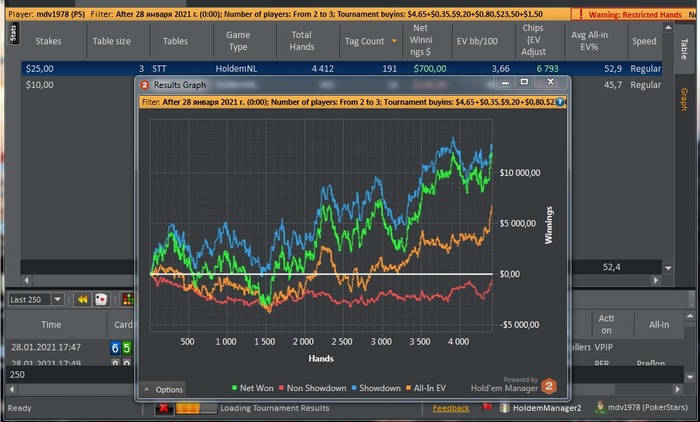700x422 pixels.
Task: Toggle Non Showdown legend series
Action: coord(312,388)
